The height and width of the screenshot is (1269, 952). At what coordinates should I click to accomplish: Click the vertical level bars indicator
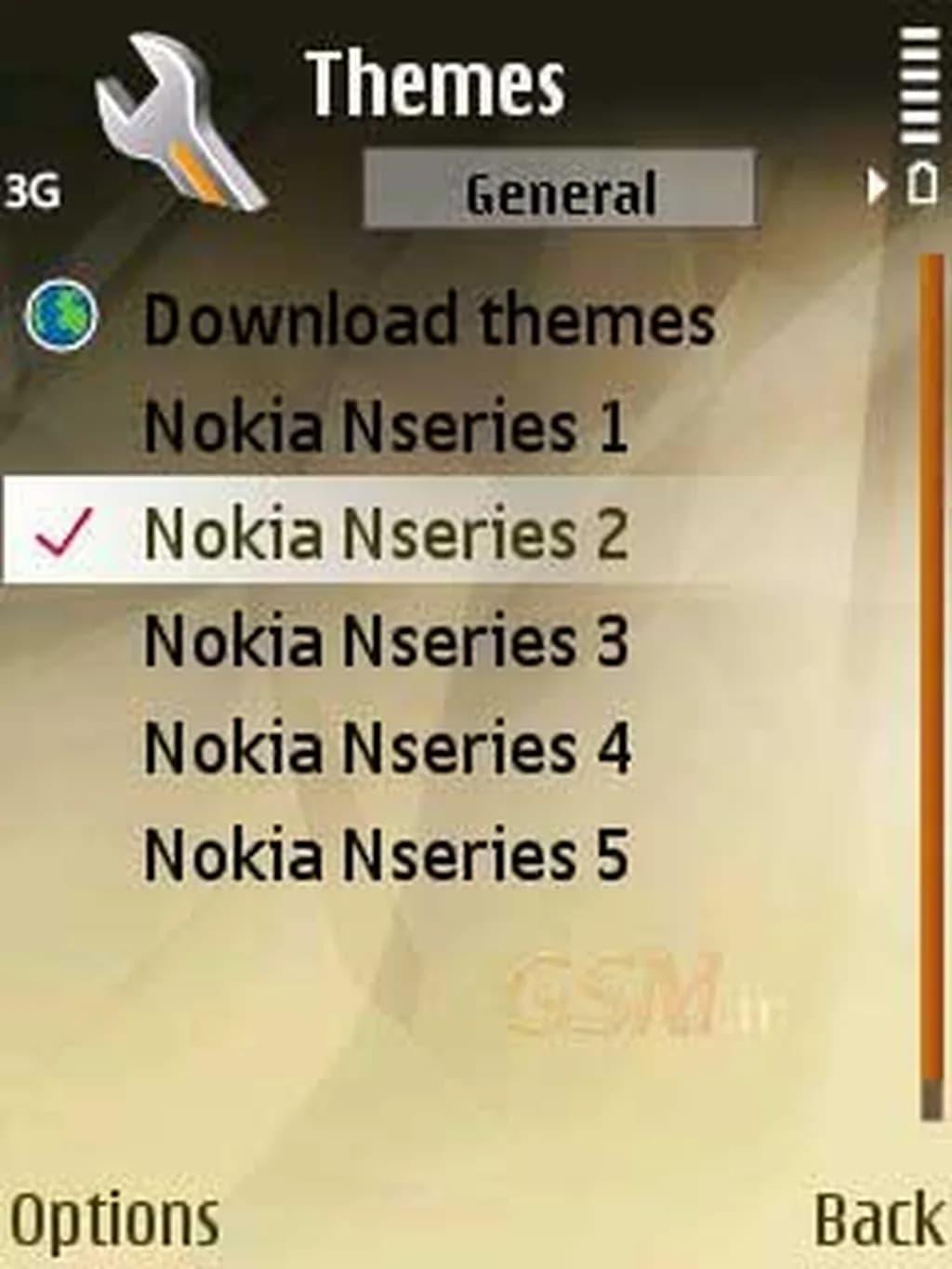point(920,86)
